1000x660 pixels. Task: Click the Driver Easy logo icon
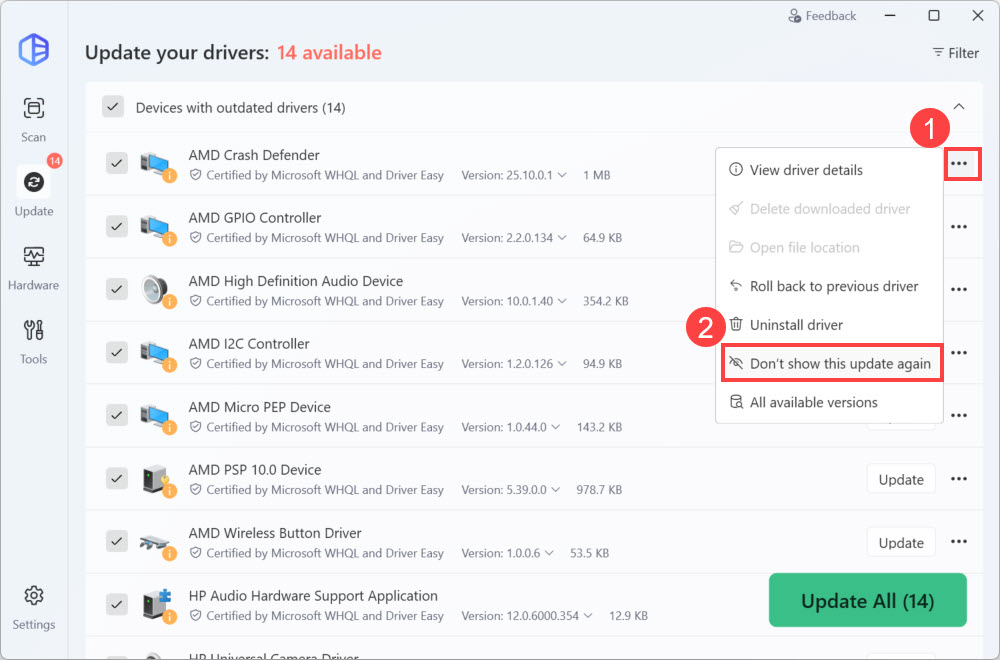tap(34, 49)
